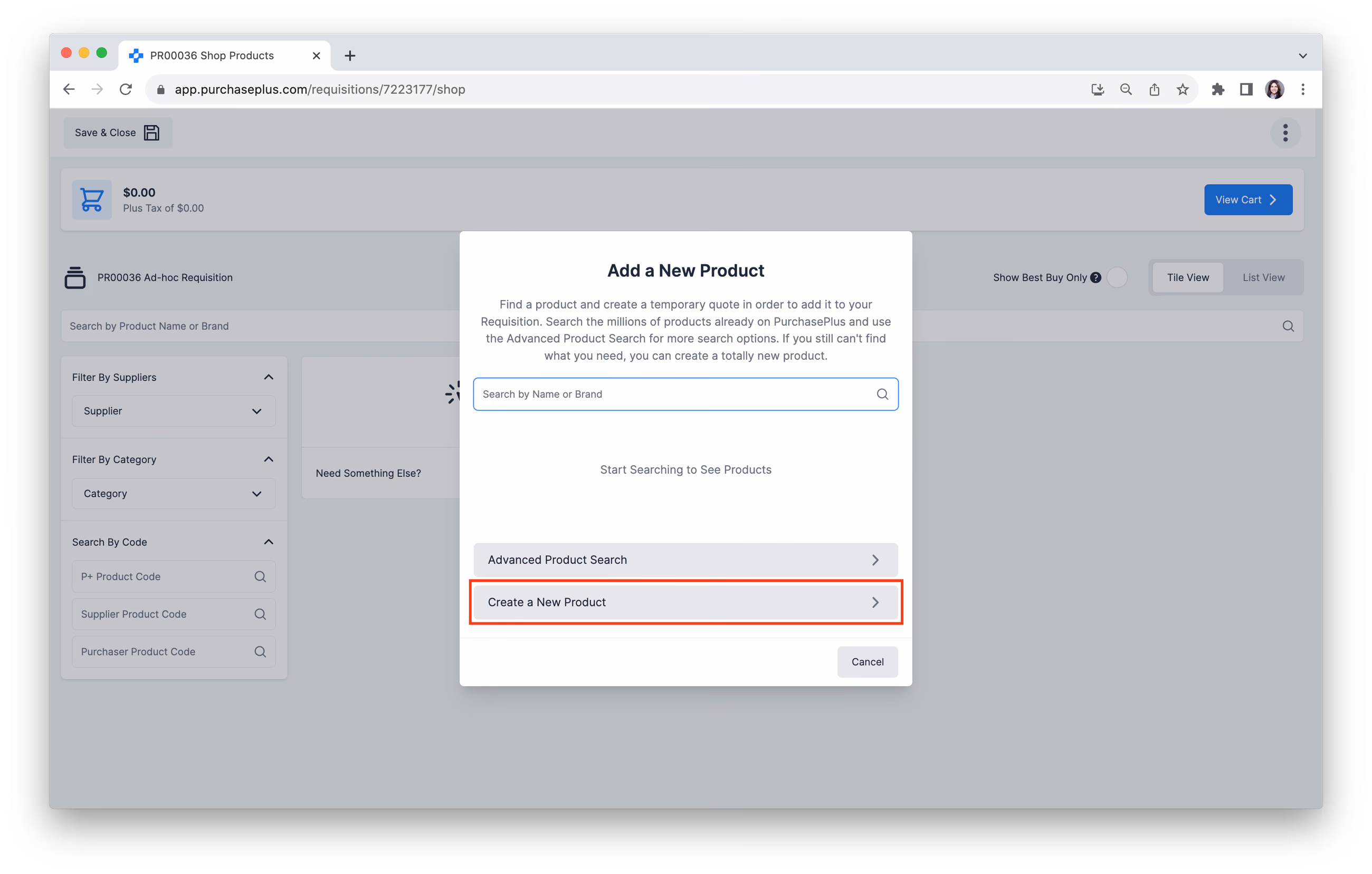Click the share page icon
The width and height of the screenshot is (1372, 874).
pos(1155,89)
